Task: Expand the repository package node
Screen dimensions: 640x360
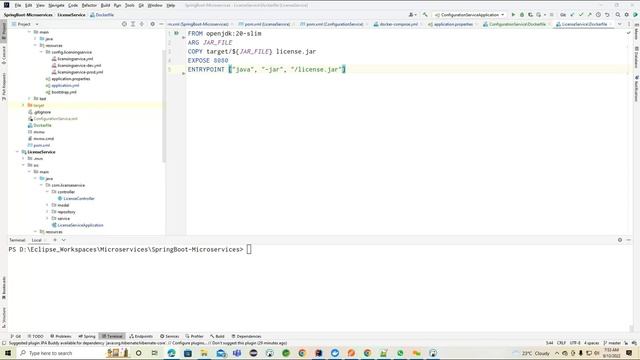Action: pyautogui.click(x=47, y=212)
